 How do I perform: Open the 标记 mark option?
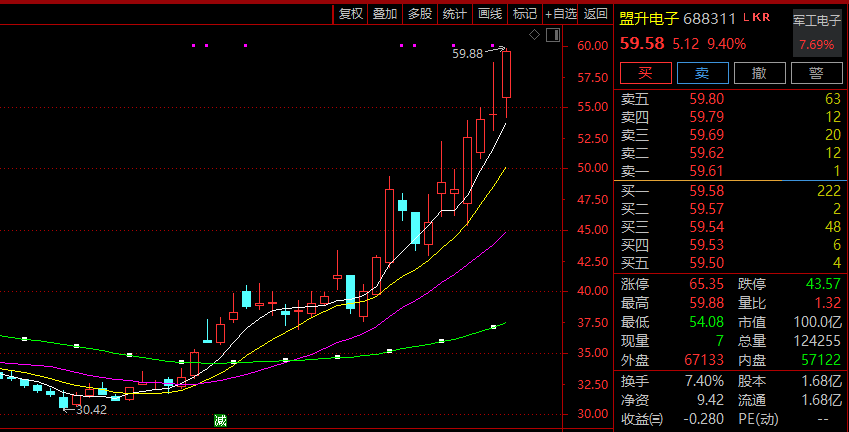(x=524, y=13)
